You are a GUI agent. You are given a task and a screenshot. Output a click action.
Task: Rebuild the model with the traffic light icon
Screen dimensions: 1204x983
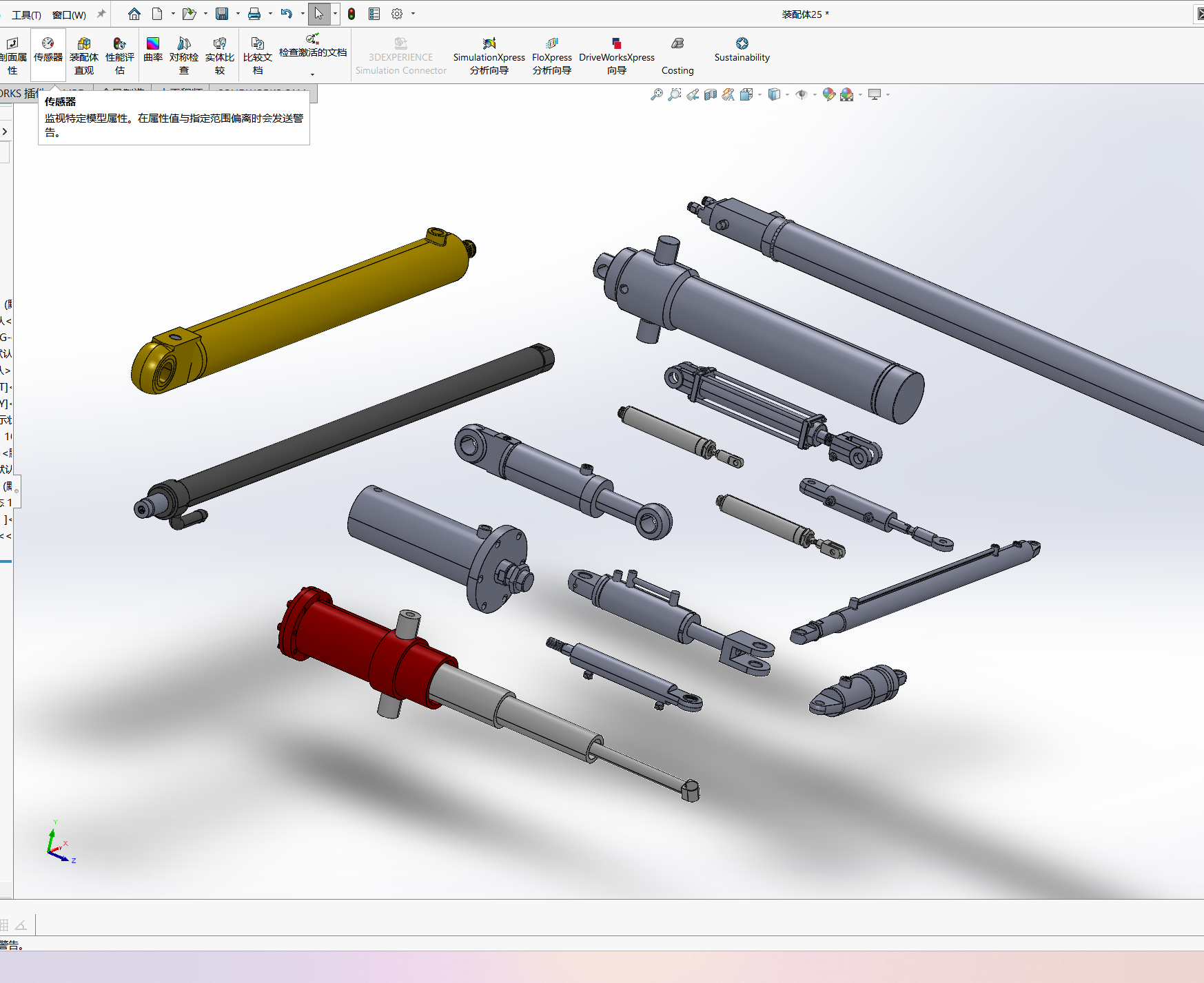[x=351, y=14]
